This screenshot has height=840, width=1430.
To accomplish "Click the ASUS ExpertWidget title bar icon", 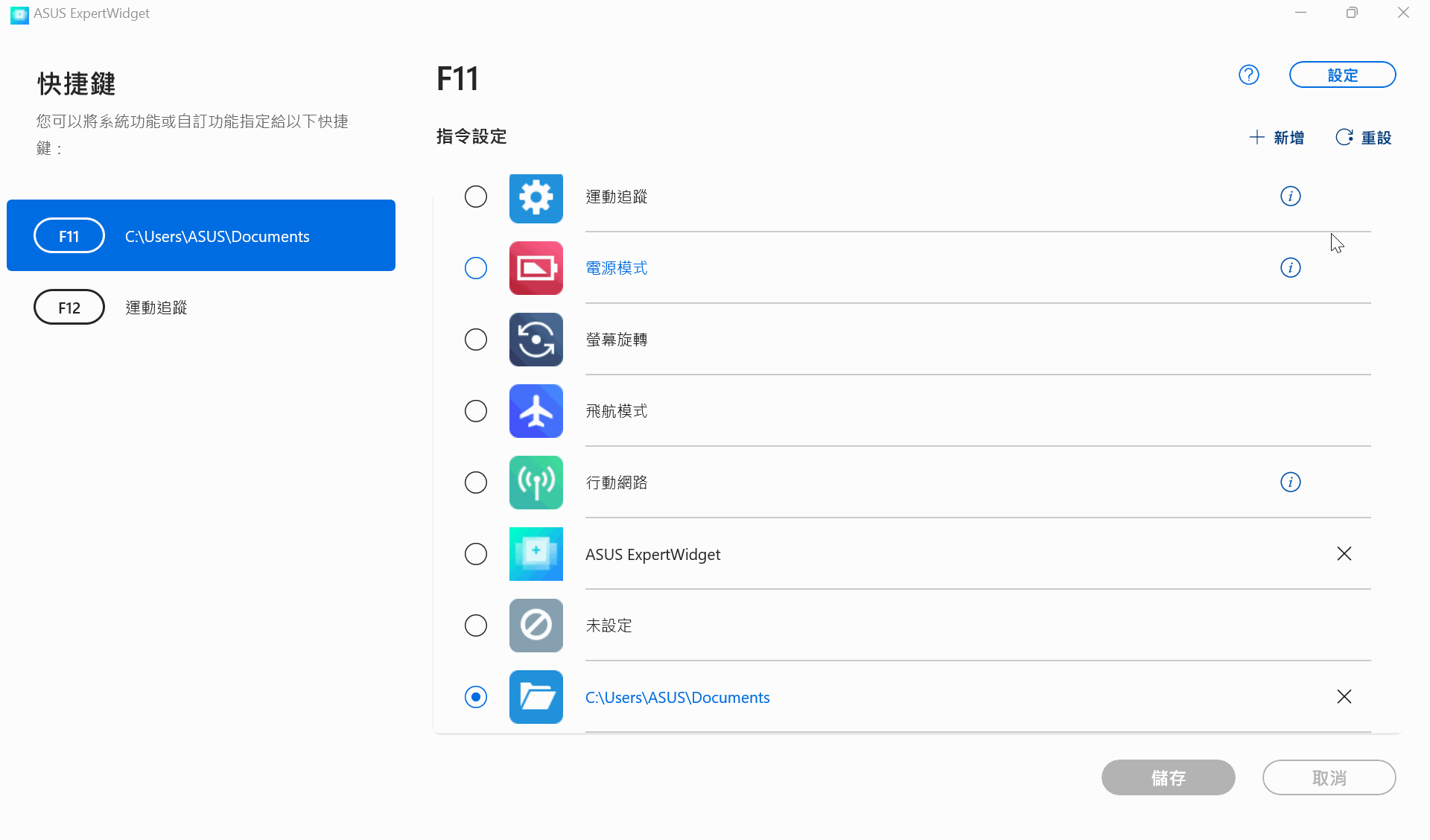I will pos(19,14).
